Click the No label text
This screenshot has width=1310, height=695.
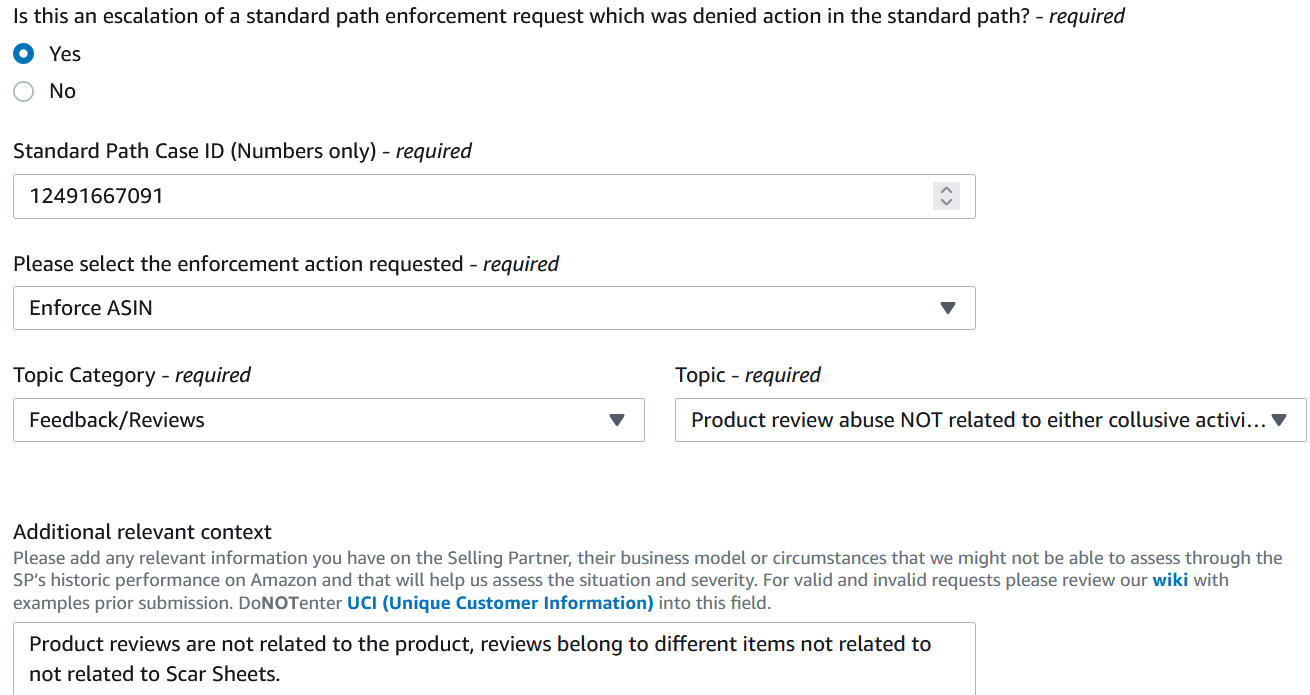point(62,91)
